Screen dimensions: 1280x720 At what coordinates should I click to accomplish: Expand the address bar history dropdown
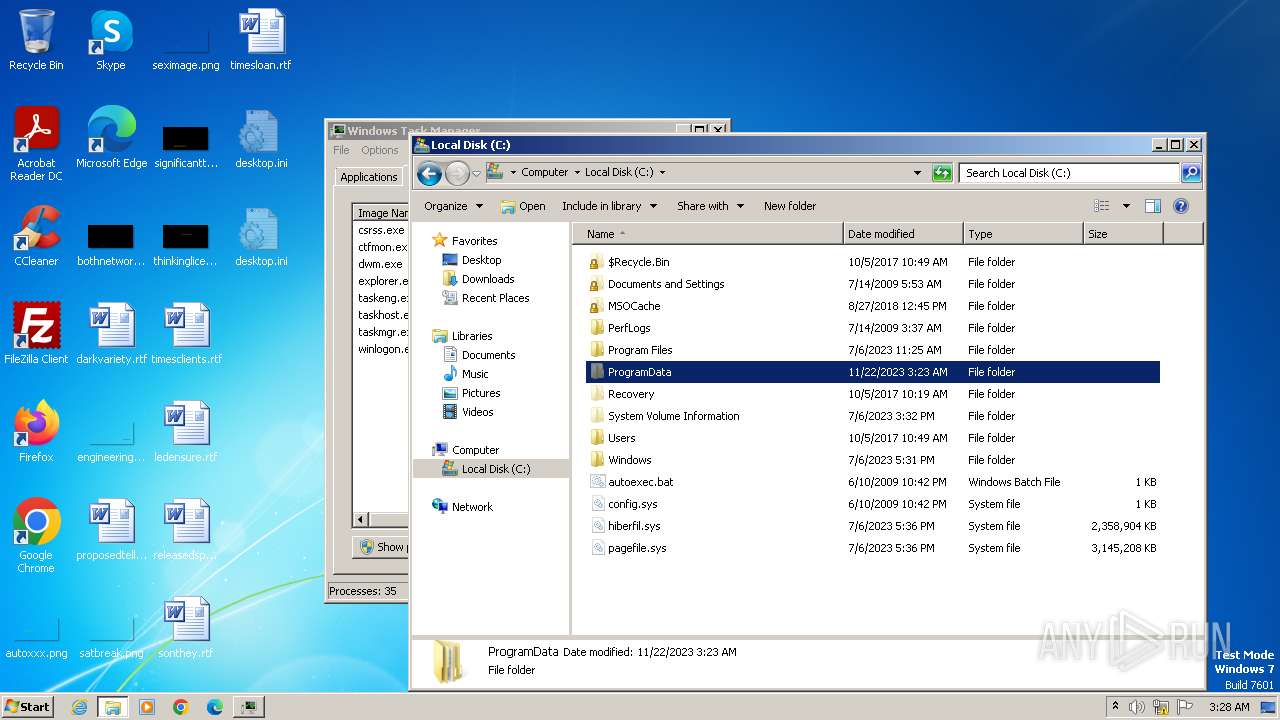pyautogui.click(x=917, y=173)
